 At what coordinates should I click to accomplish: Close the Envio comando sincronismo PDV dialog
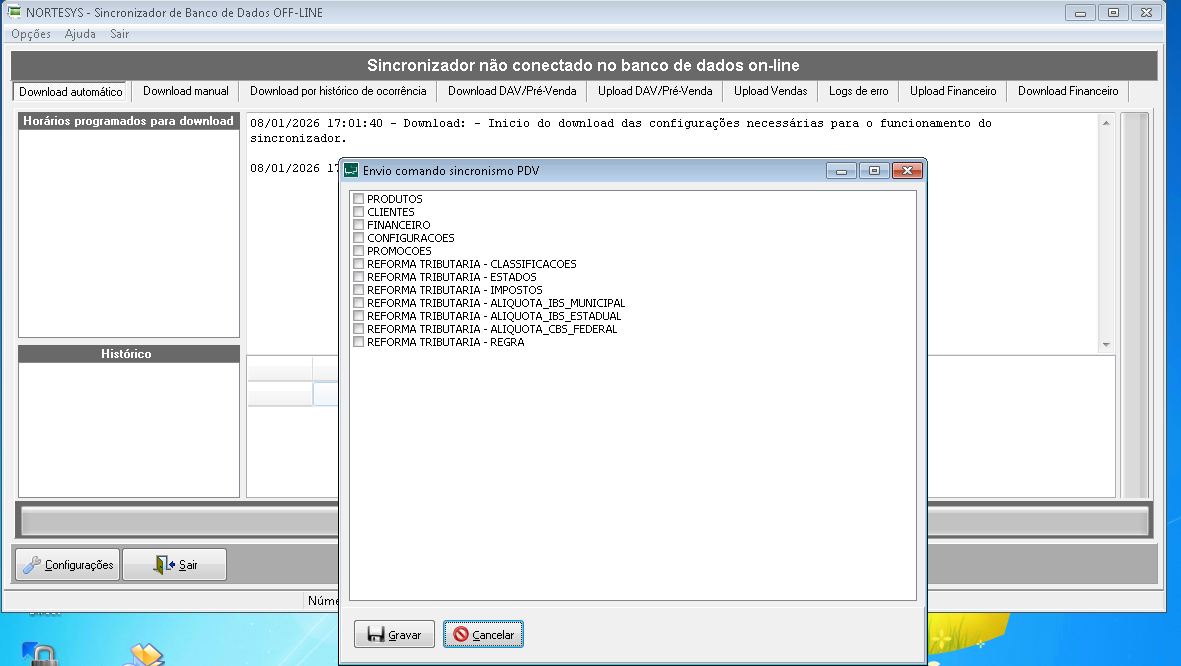pos(907,171)
